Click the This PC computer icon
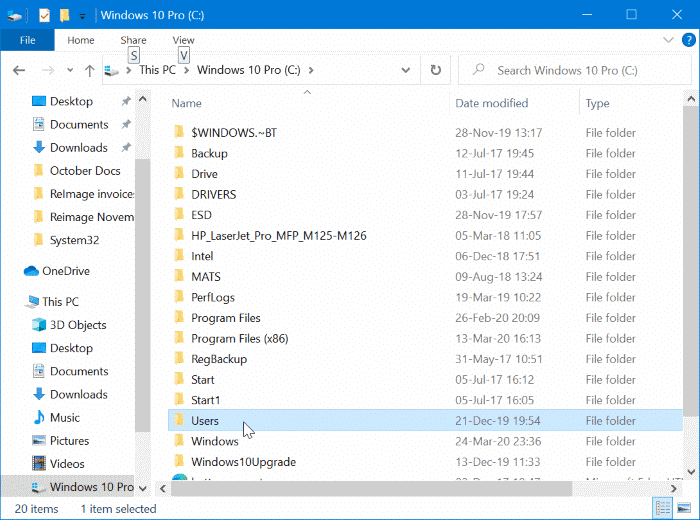The height and width of the screenshot is (520, 700). point(32,302)
